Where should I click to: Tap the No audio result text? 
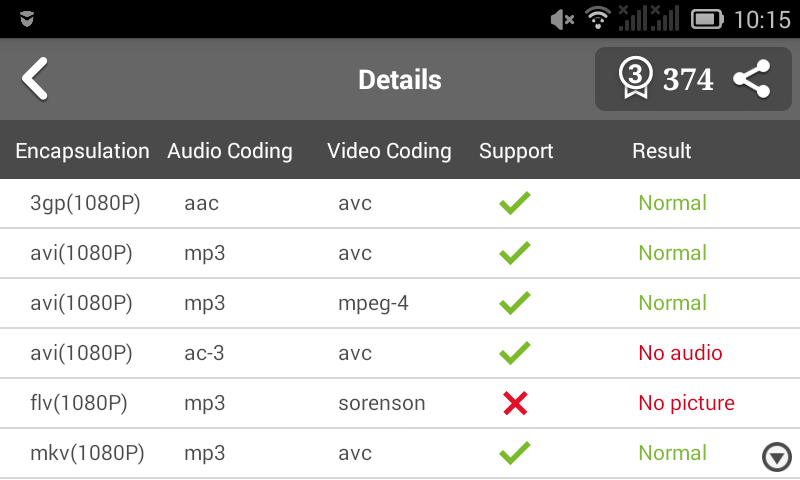click(680, 353)
